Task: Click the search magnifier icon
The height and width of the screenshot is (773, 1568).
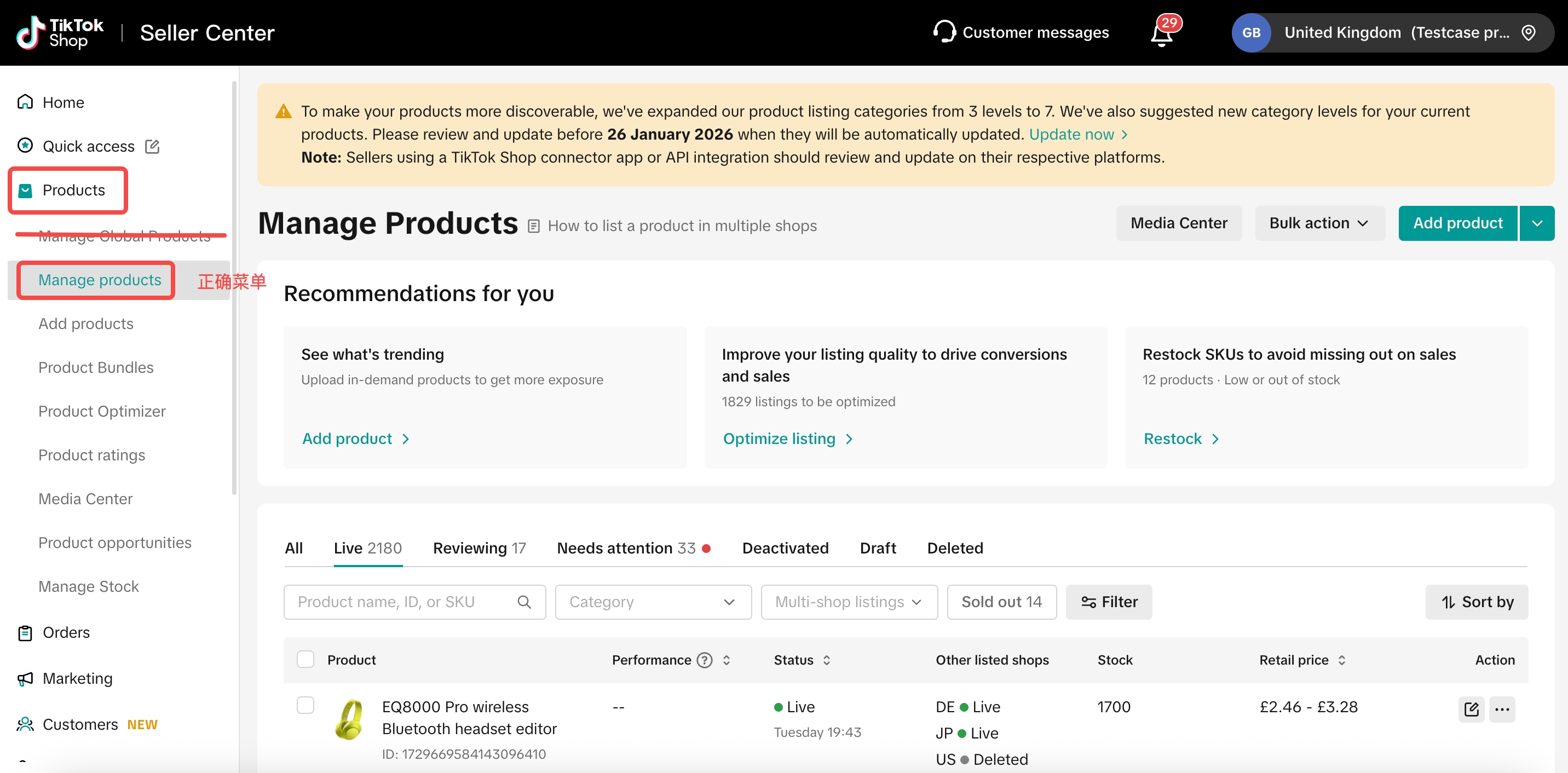Action: pos(524,602)
